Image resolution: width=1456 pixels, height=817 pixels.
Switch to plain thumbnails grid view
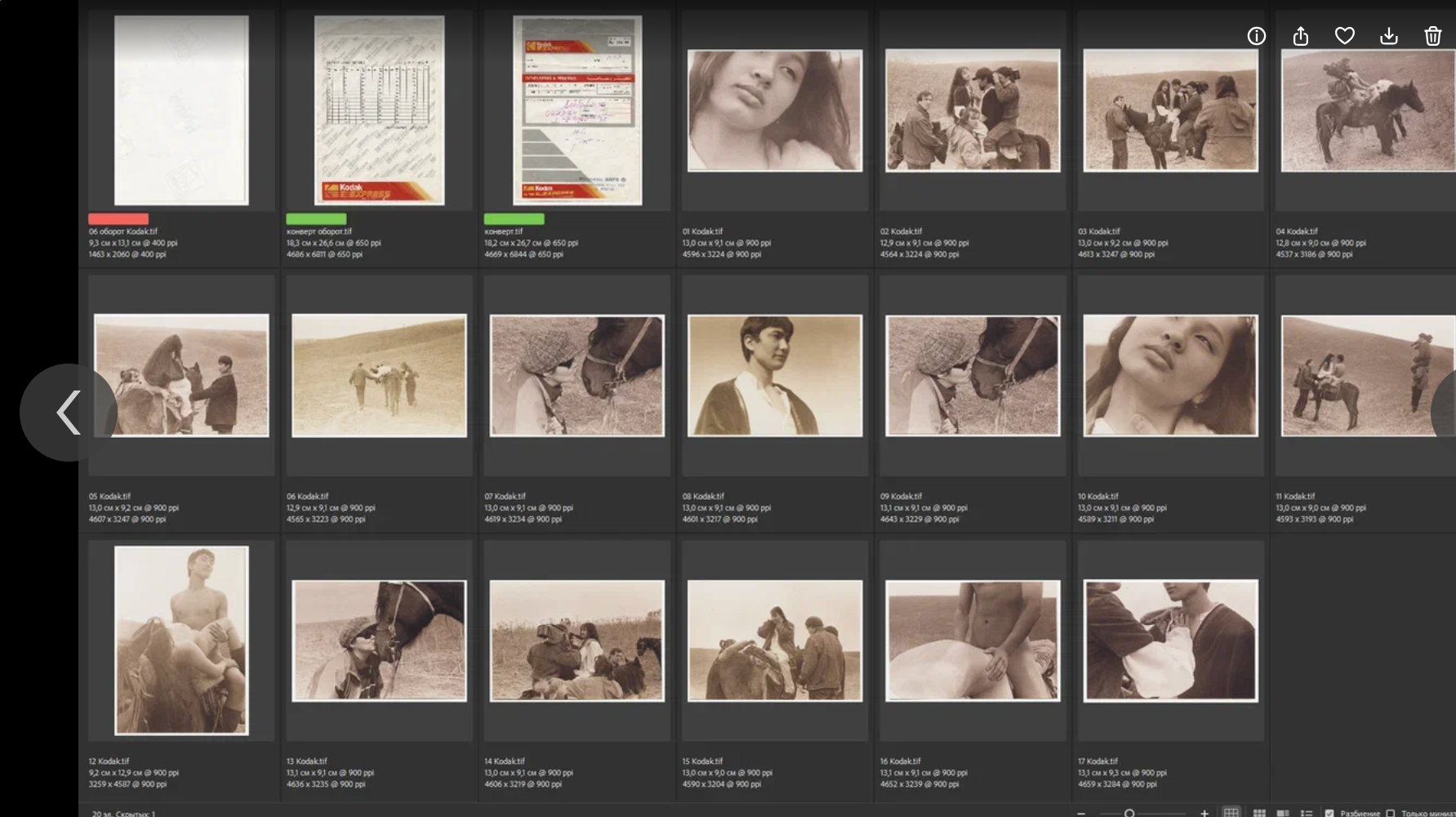coord(1259,813)
